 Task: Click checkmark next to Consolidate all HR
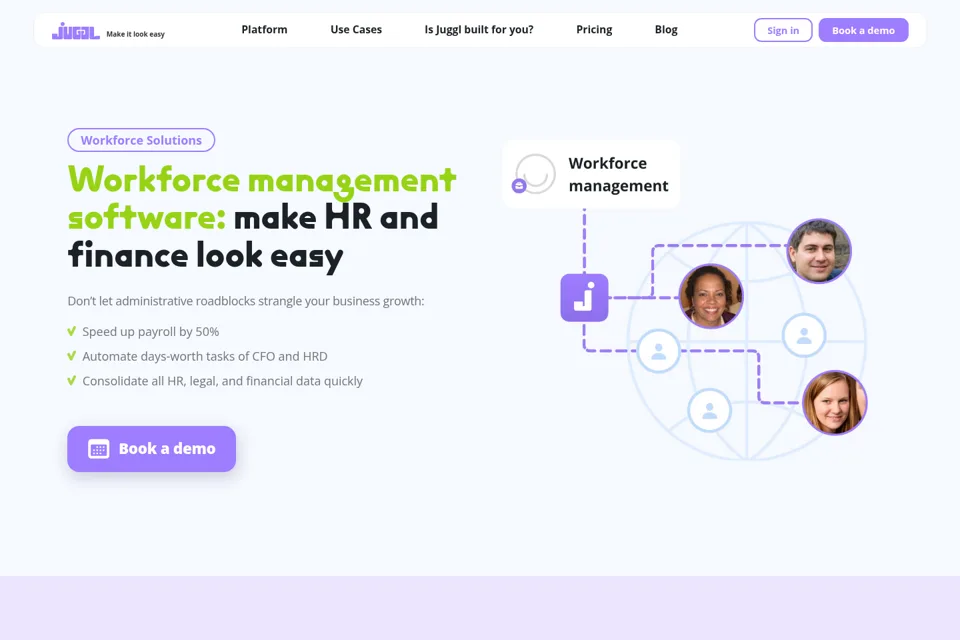72,380
